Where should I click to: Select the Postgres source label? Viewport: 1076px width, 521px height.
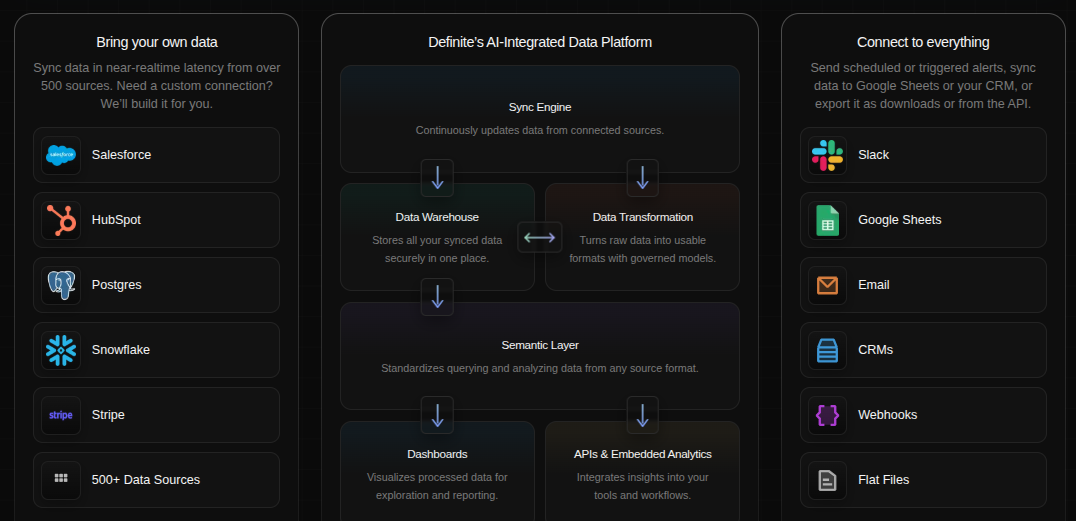(x=117, y=285)
